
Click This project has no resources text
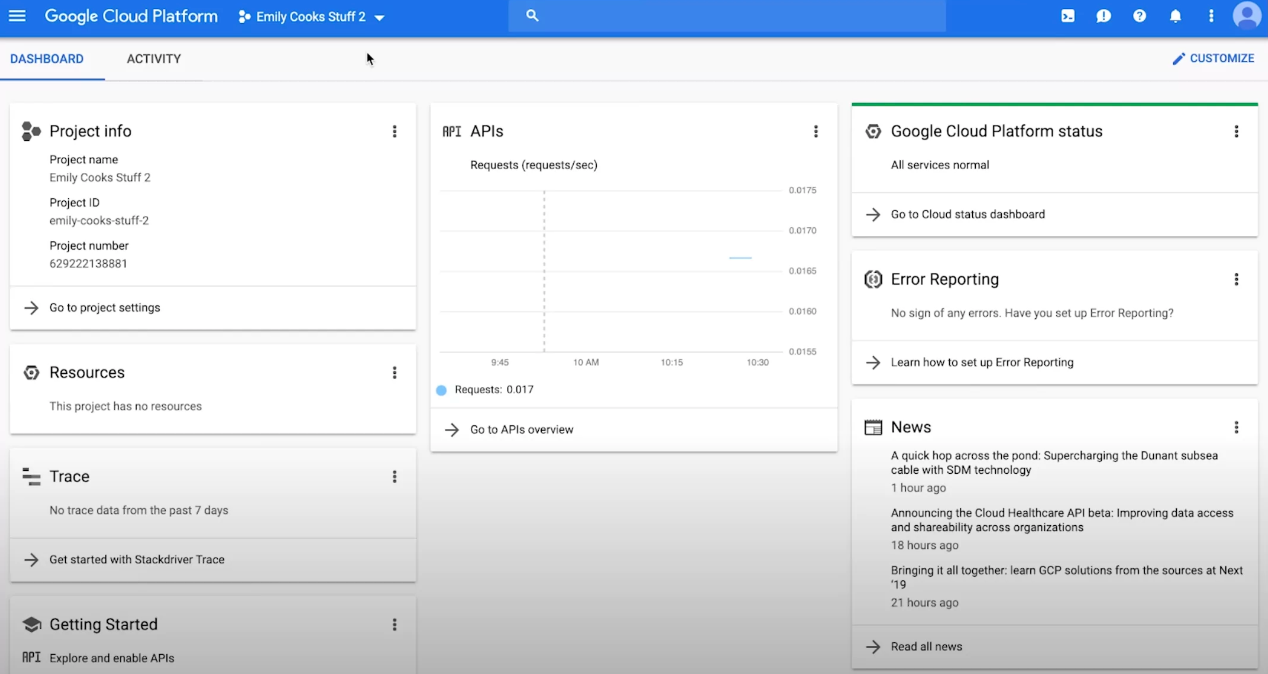tap(126, 407)
